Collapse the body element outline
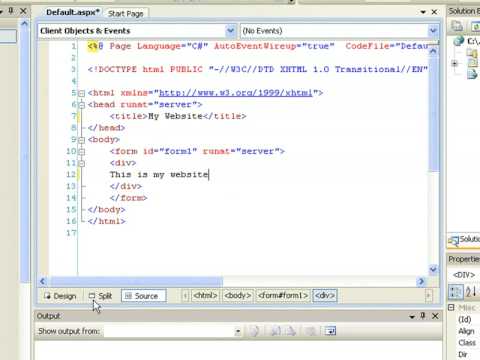Image resolution: width=480 pixels, height=360 pixels. tap(81, 140)
